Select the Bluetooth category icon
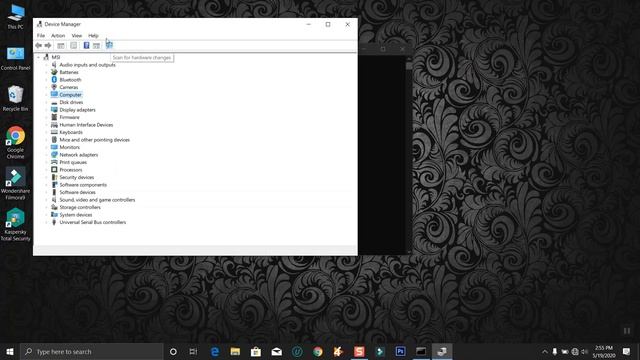Screen dimensions: 640x360 click(54, 80)
